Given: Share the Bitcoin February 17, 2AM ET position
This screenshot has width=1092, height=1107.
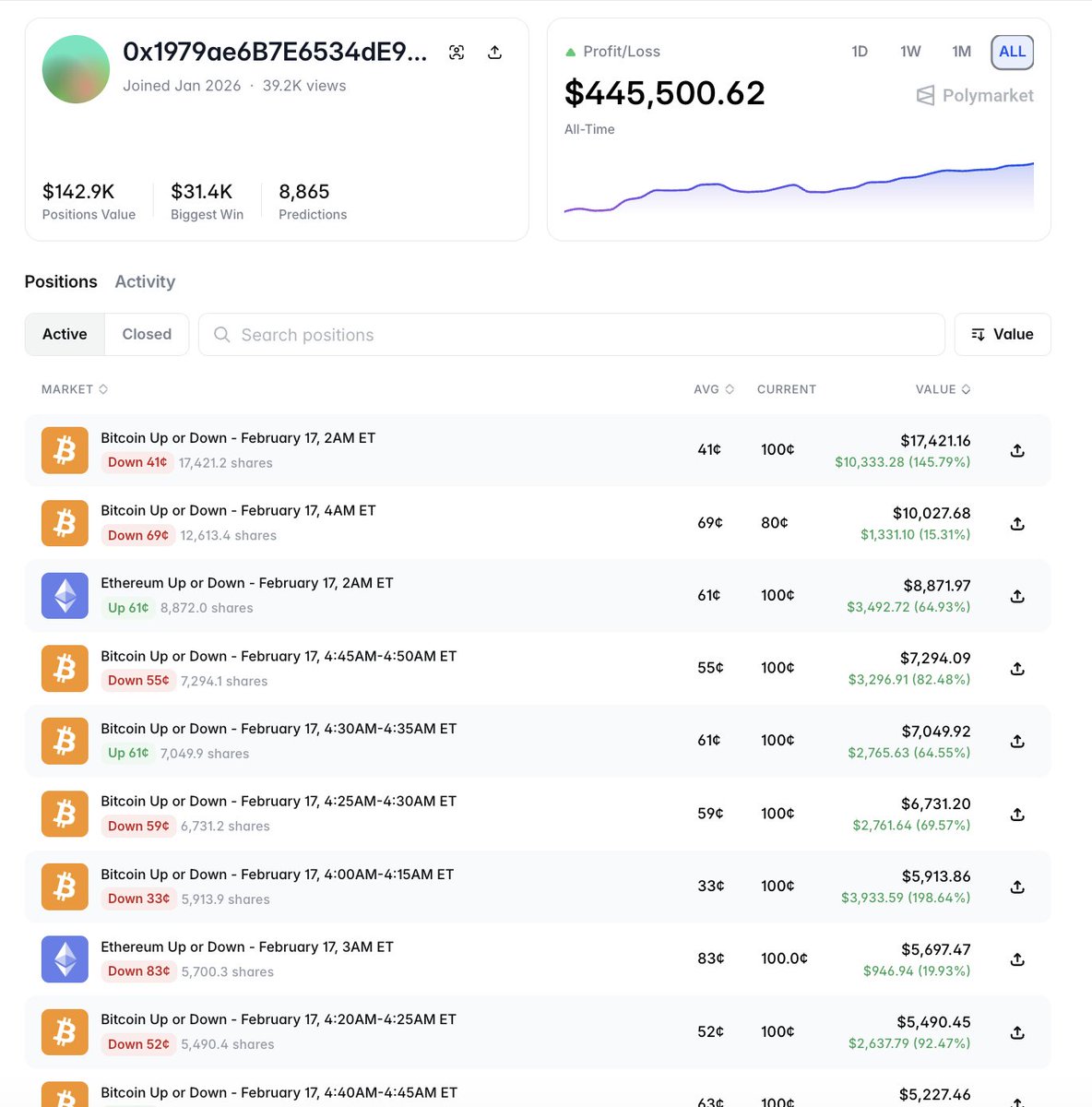Looking at the screenshot, I should coord(1017,450).
